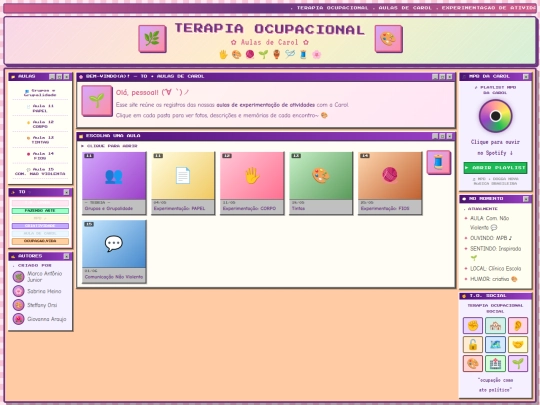
Task: Click the yarn ball emoji in the header row
Action: click(250, 54)
